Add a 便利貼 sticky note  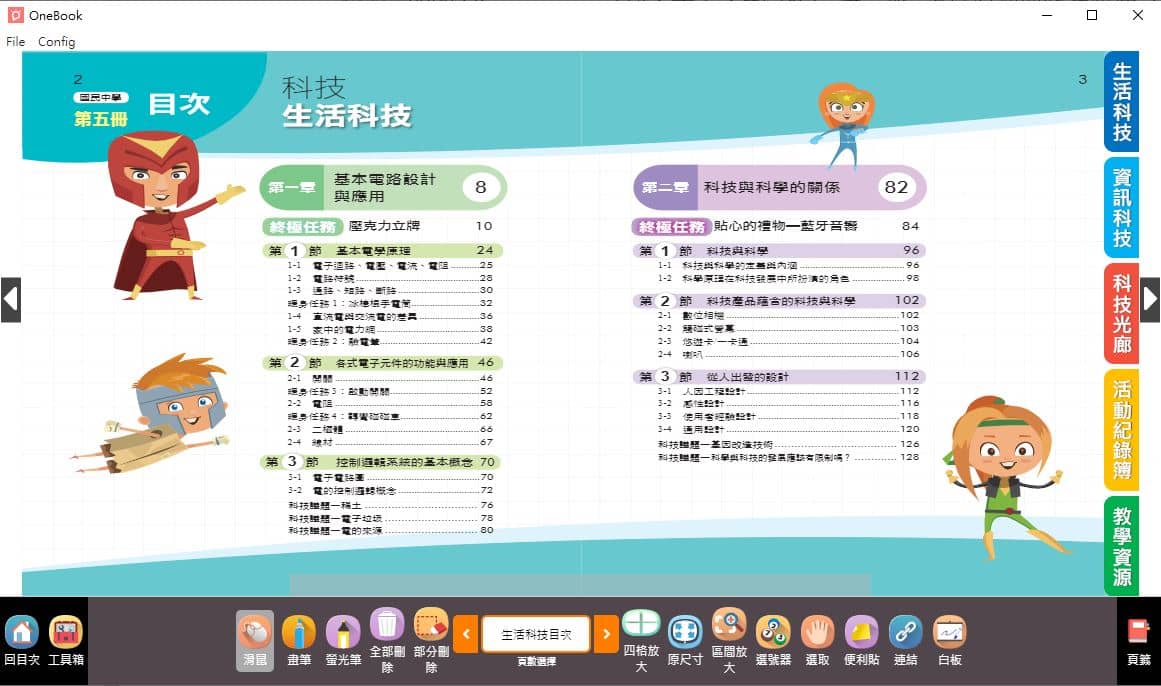[x=861, y=641]
